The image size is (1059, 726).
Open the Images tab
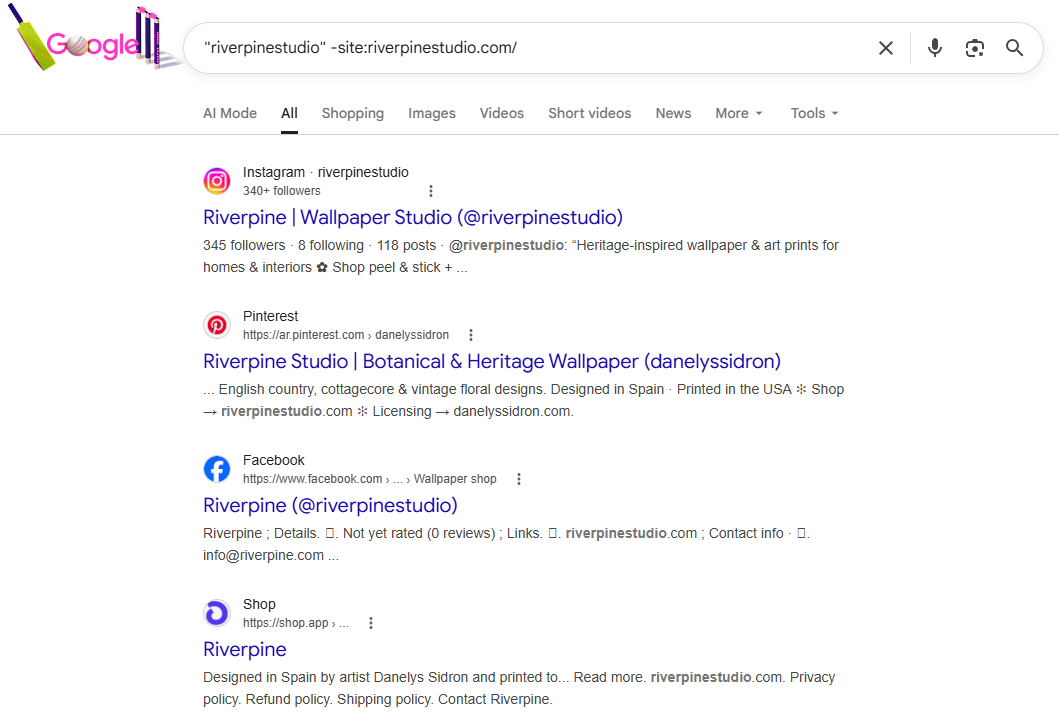(x=432, y=113)
